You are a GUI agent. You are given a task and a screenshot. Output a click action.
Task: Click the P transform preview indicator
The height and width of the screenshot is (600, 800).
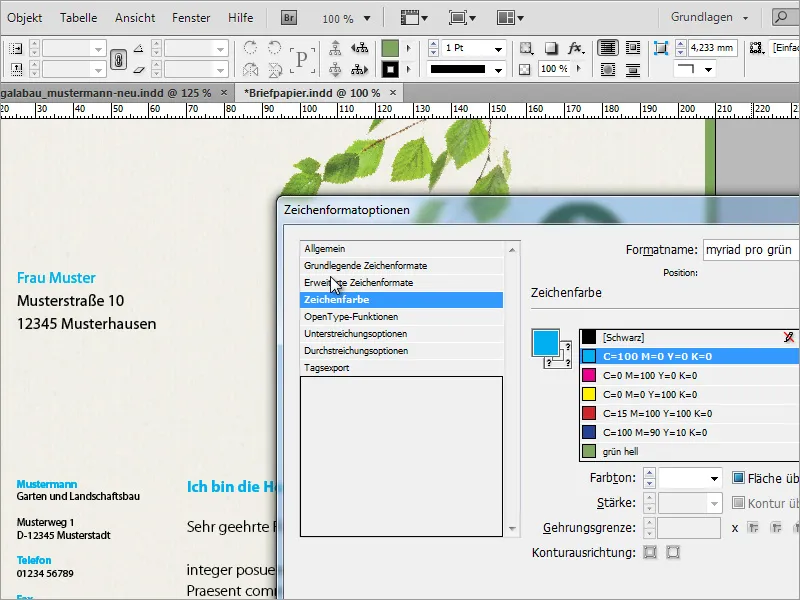click(302, 60)
